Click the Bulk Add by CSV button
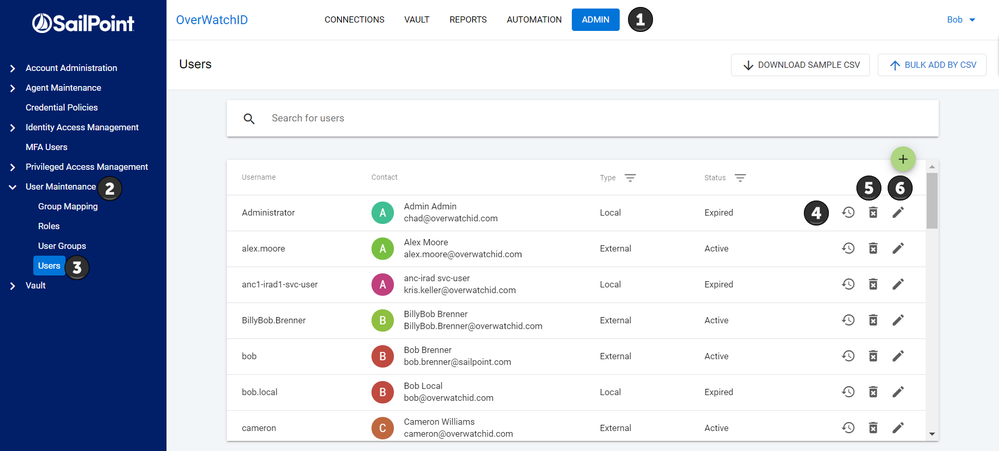The image size is (999, 451). pyautogui.click(x=932, y=65)
